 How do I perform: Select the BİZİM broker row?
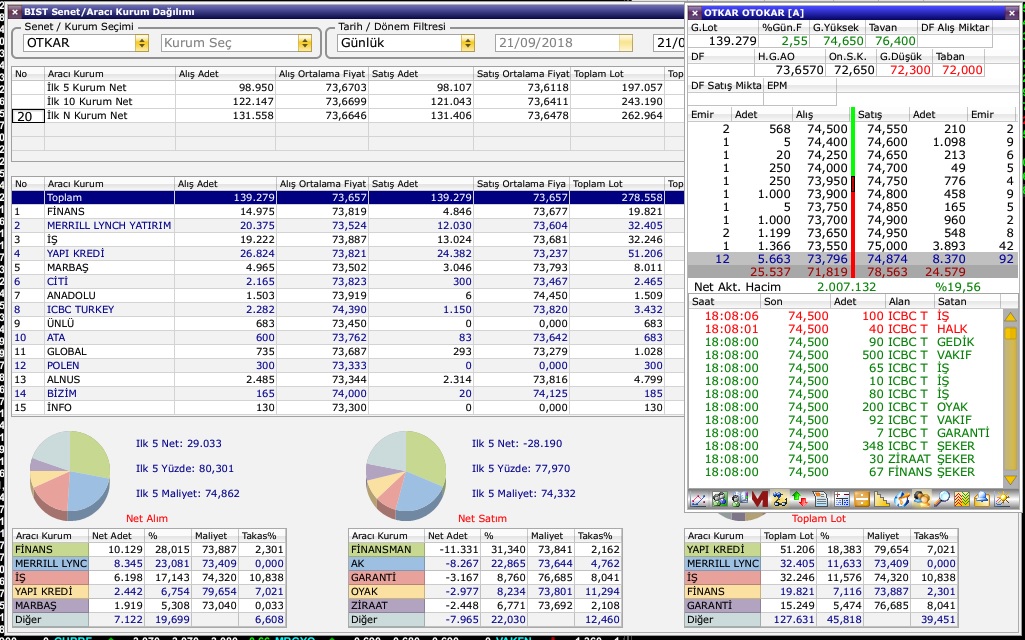(x=348, y=394)
